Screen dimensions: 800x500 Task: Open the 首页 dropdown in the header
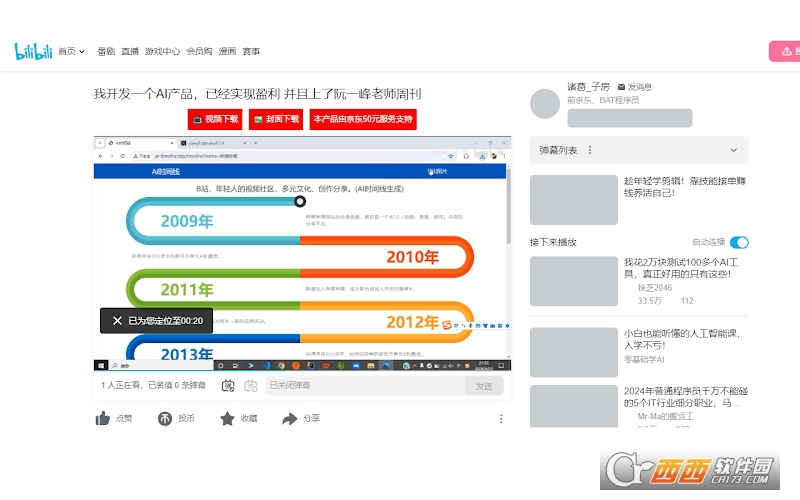tap(71, 51)
